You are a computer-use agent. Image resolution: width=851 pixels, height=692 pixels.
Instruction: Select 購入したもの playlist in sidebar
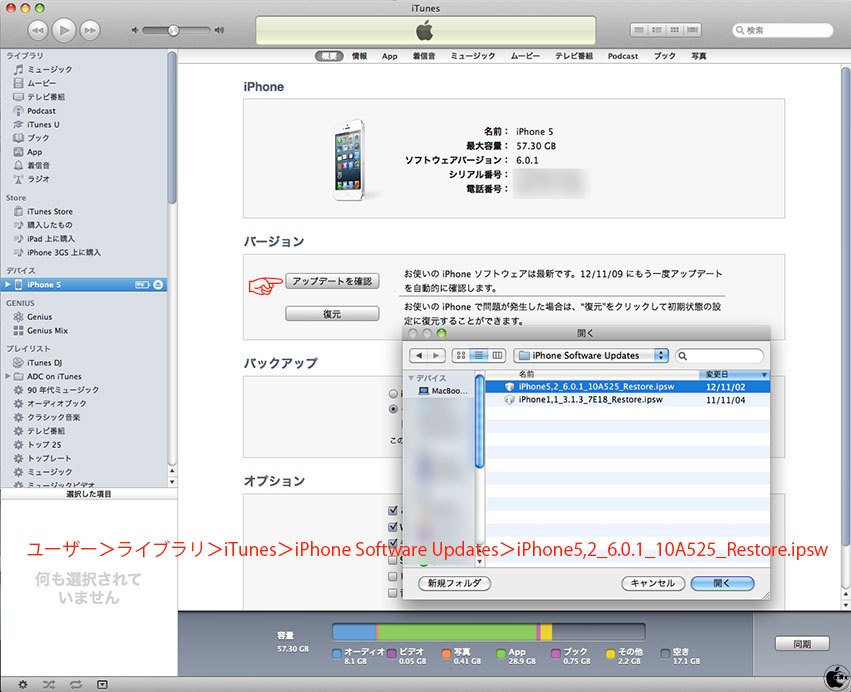point(49,225)
